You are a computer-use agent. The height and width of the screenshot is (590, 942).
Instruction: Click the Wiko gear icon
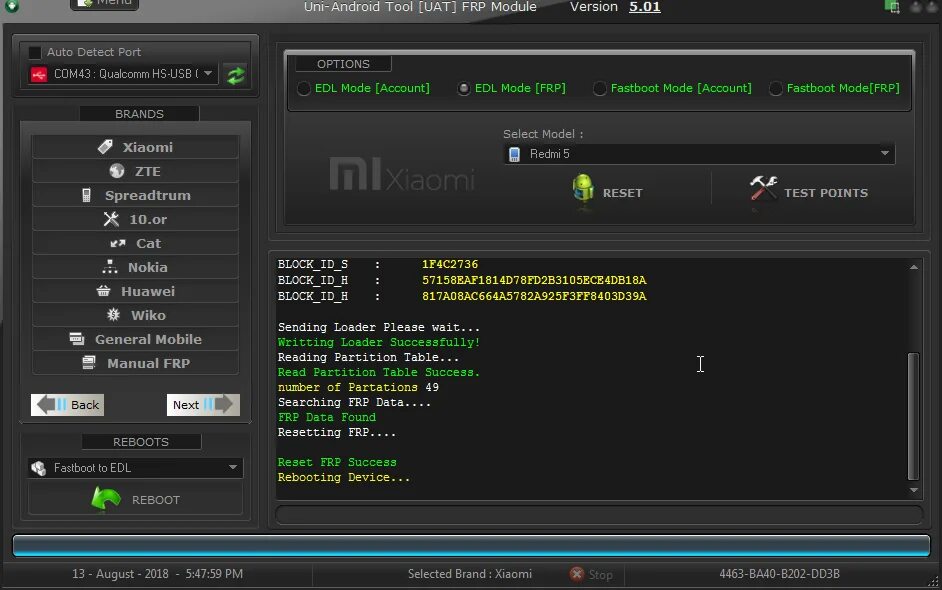(x=114, y=315)
